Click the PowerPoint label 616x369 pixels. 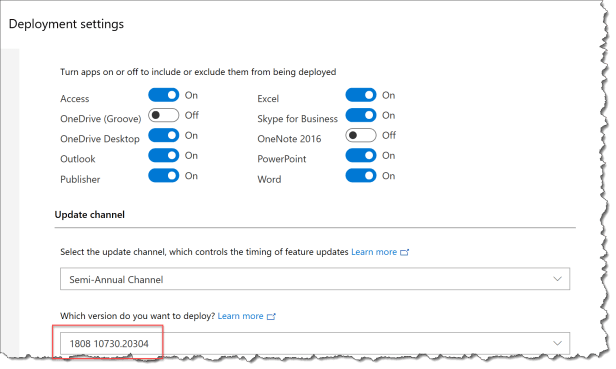tap(282, 159)
